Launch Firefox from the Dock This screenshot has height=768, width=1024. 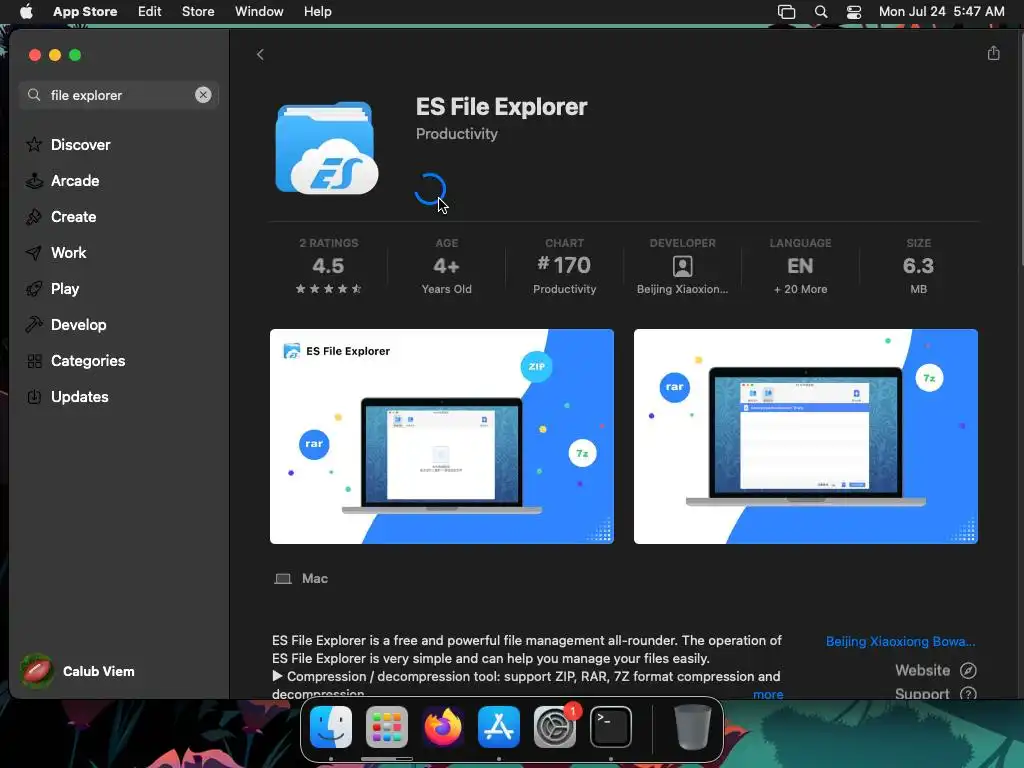[x=443, y=727]
